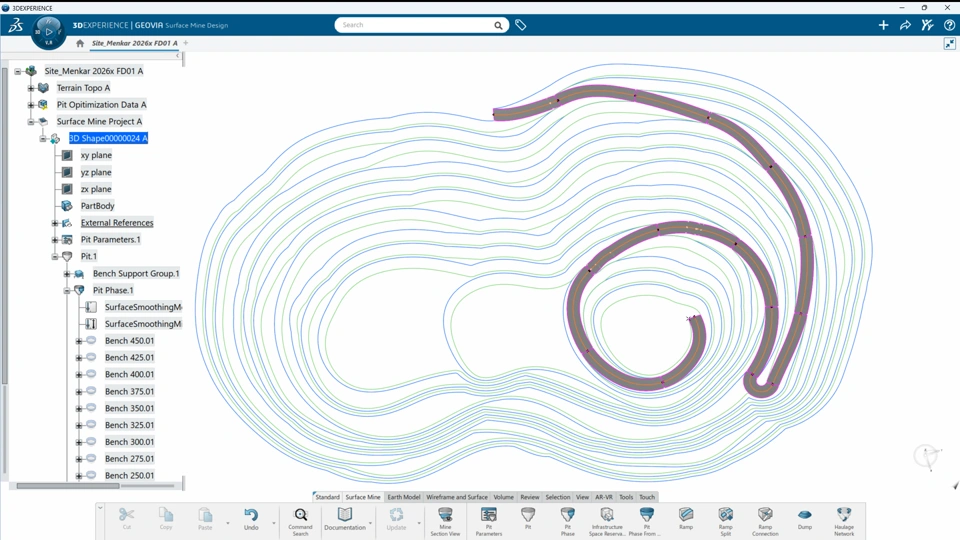This screenshot has width=960, height=540.
Task: Select the Ramp Split tool
Action: tap(726, 521)
